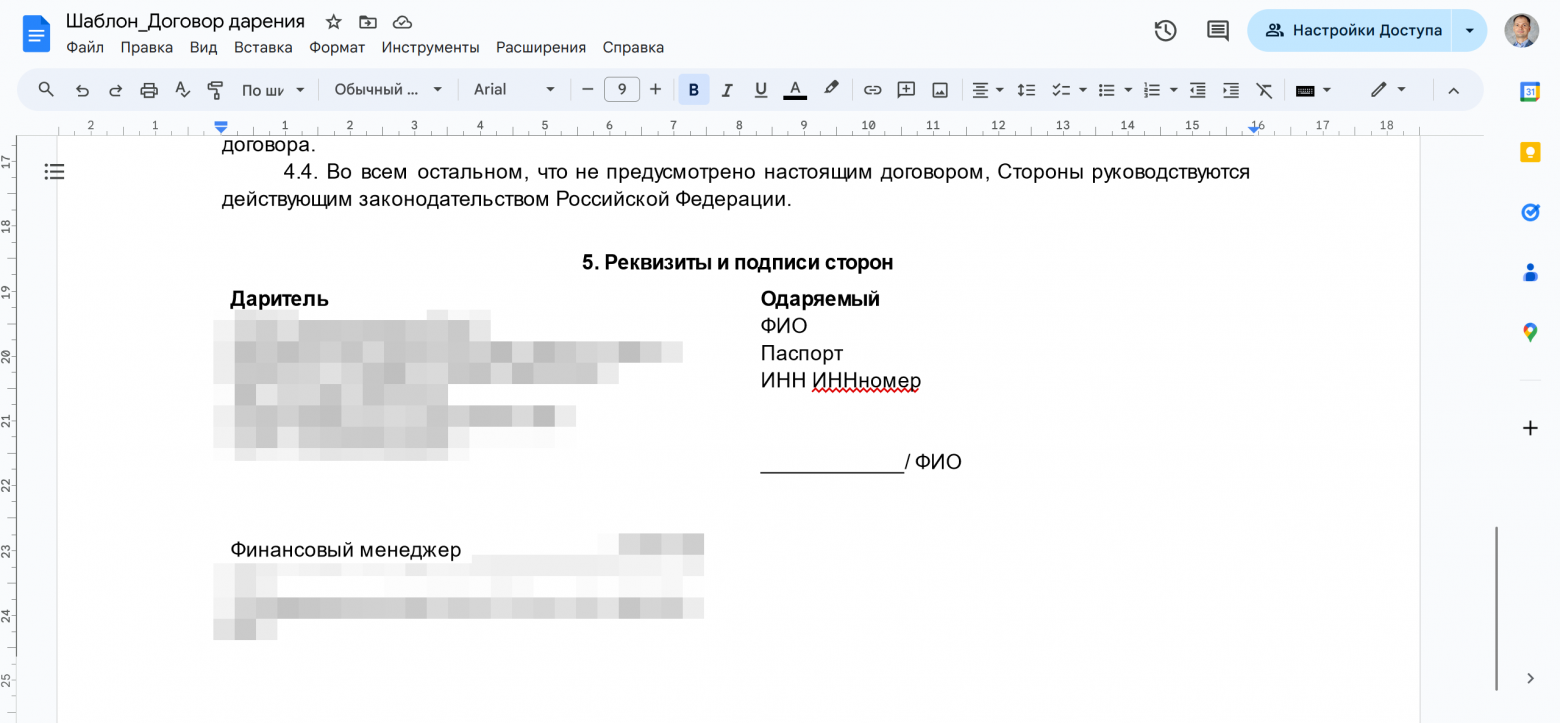This screenshot has width=1560, height=723.
Task: Collapse the toolbar menus with chevron
Action: coord(1453,90)
